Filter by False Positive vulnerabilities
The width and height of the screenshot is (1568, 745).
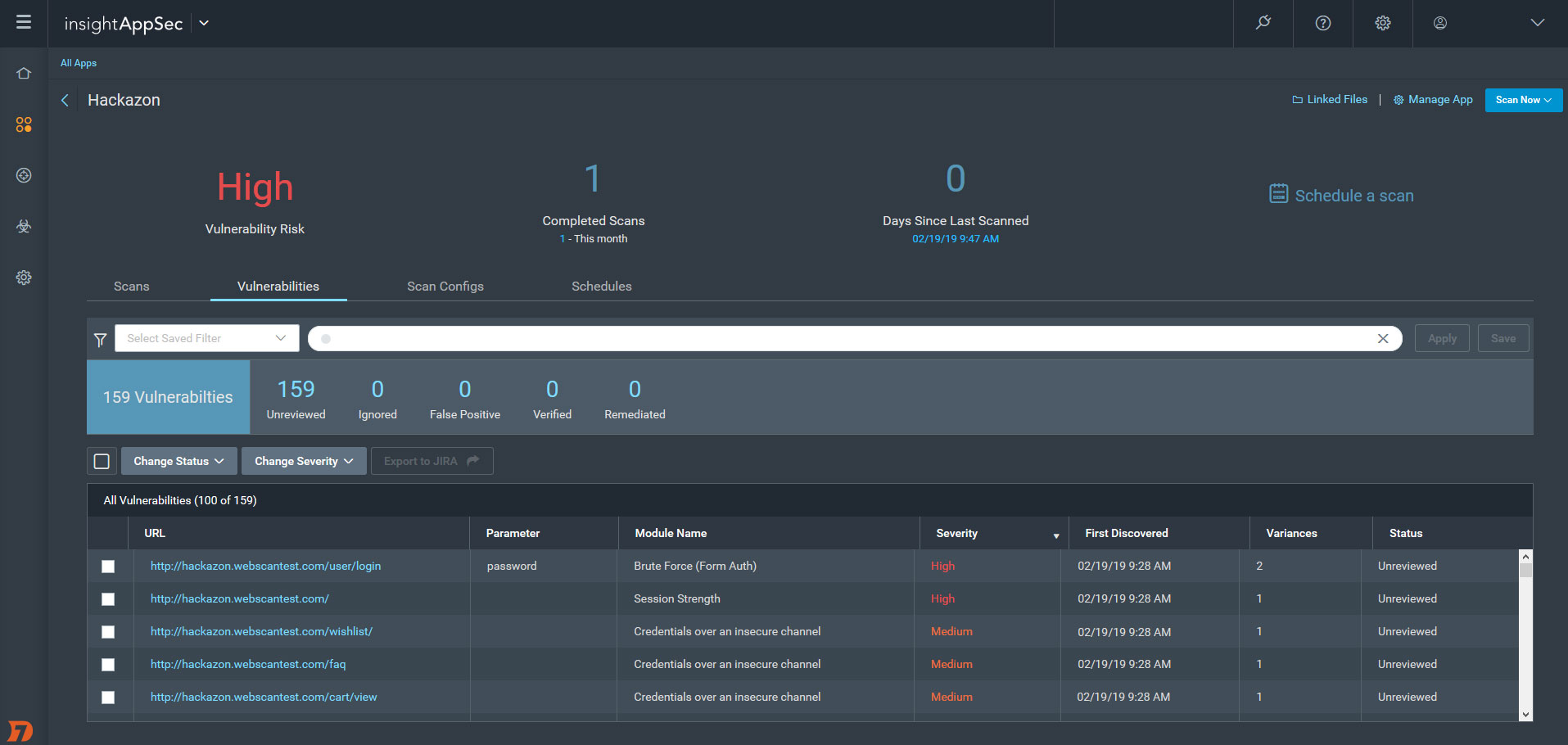click(465, 399)
